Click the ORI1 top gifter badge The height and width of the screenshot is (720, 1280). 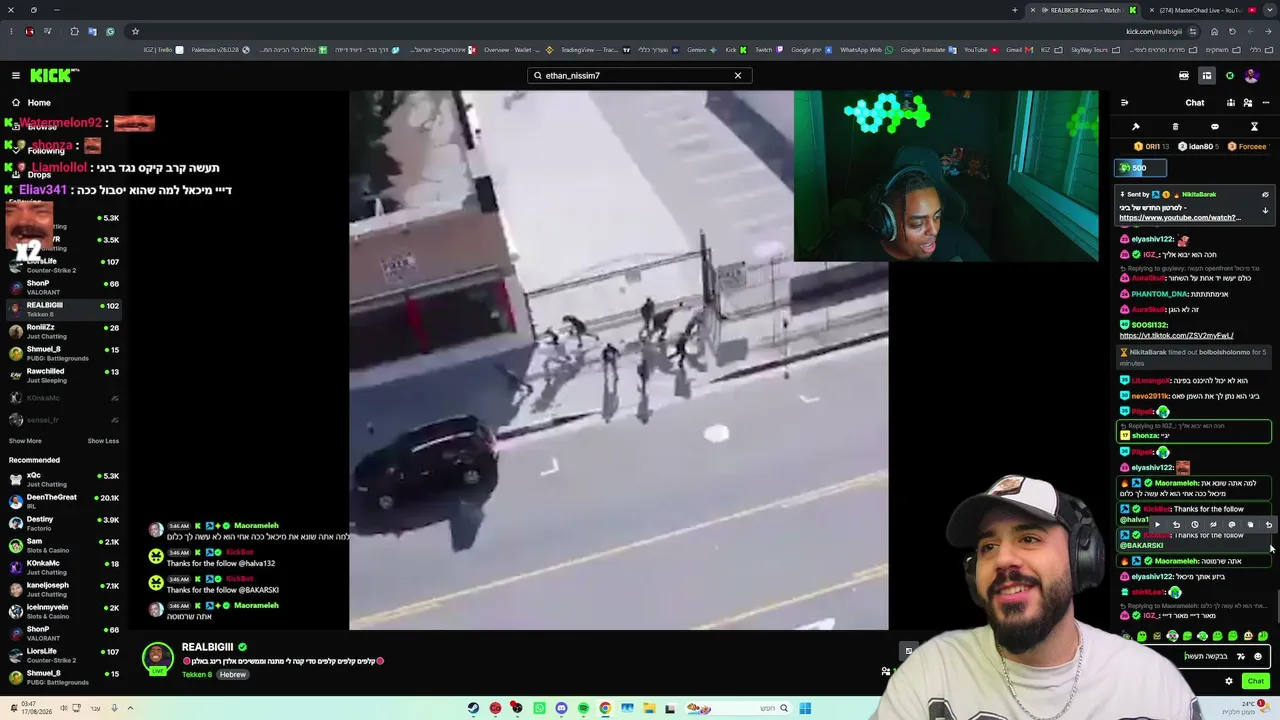click(1151, 146)
